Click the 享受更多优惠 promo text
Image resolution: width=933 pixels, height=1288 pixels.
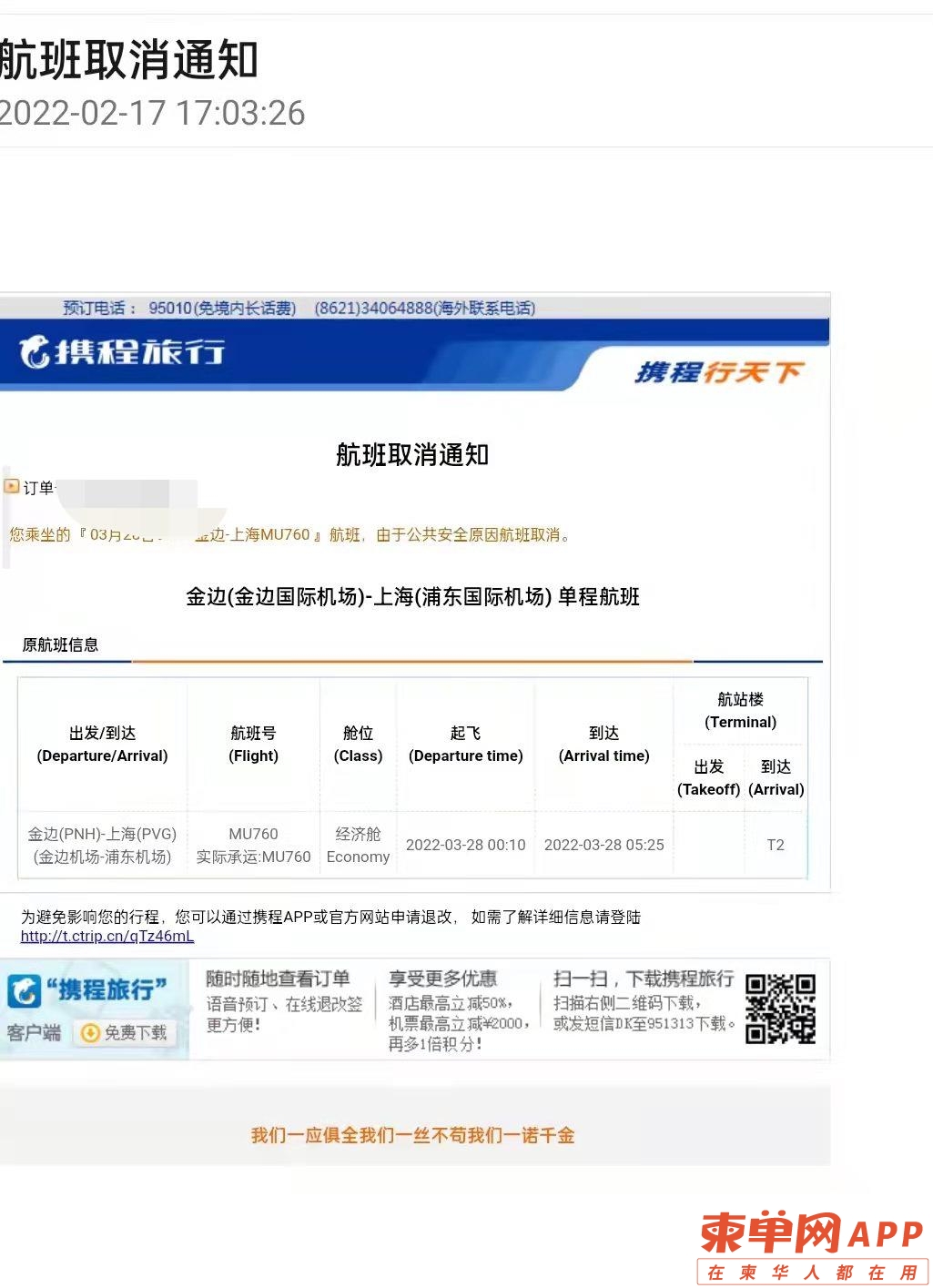pyautogui.click(x=442, y=979)
